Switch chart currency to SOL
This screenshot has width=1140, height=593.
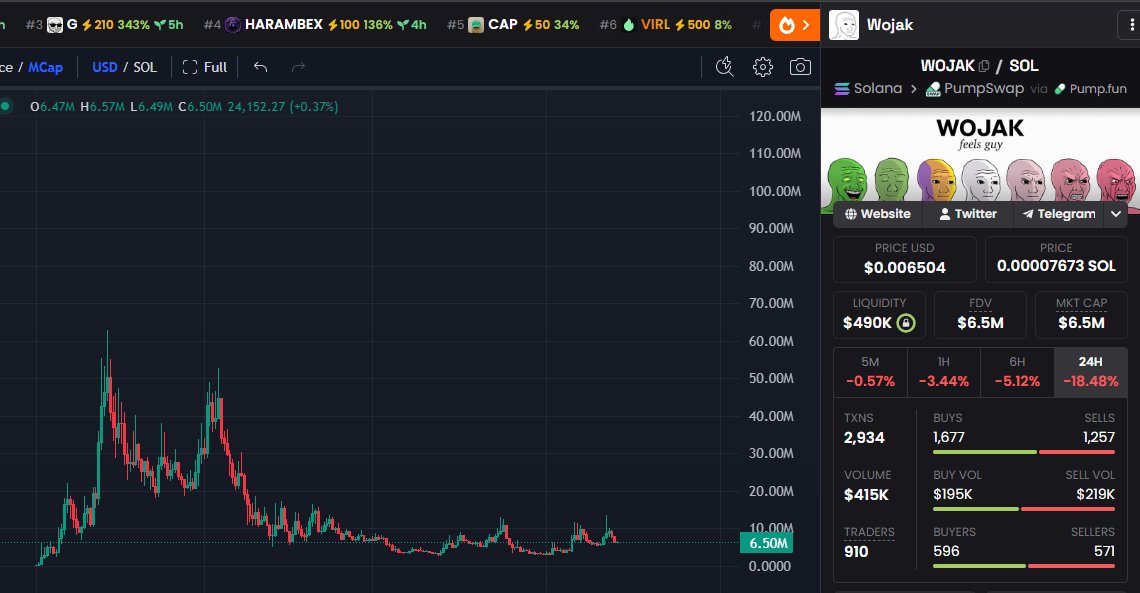145,67
